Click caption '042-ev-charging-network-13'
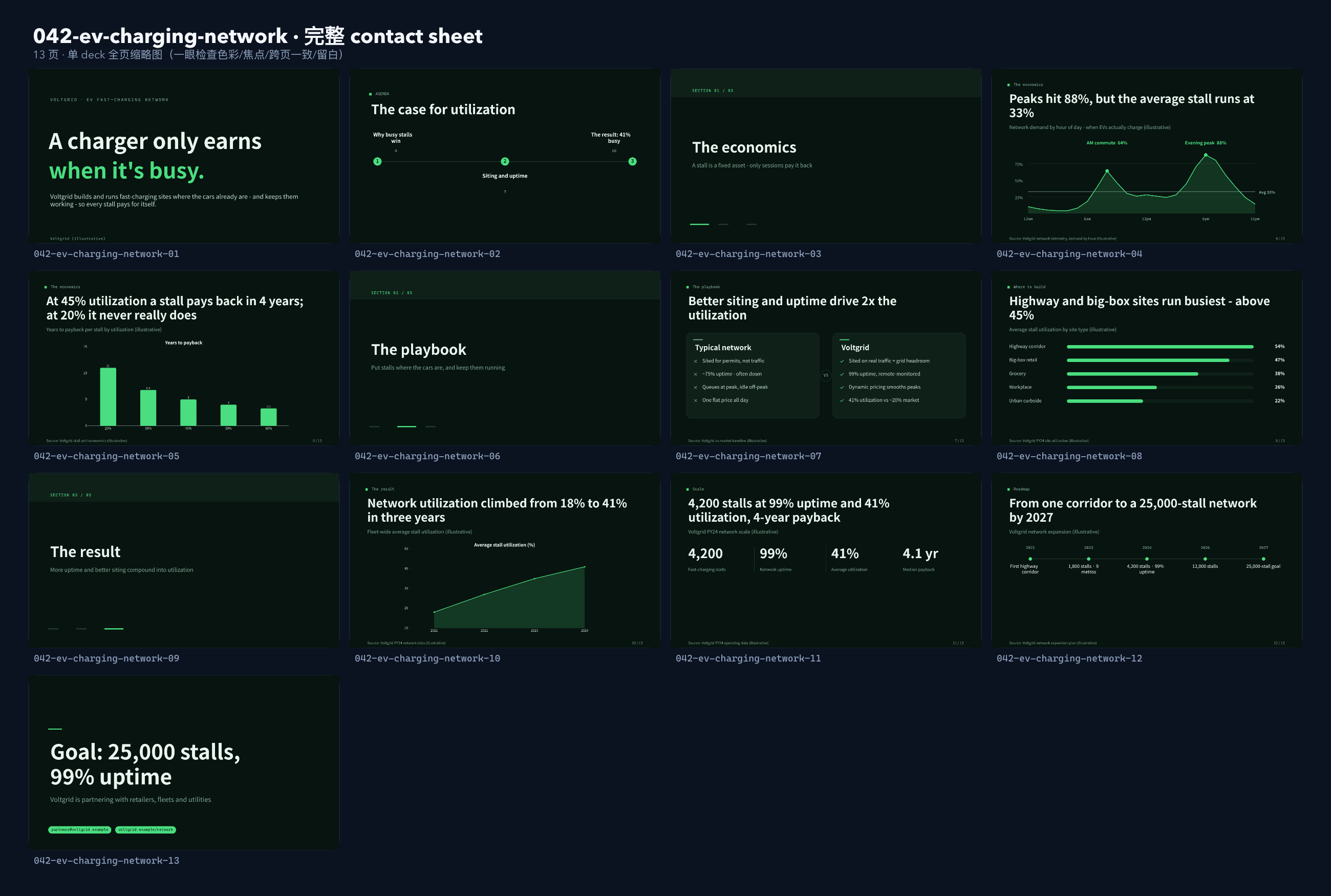 106,861
